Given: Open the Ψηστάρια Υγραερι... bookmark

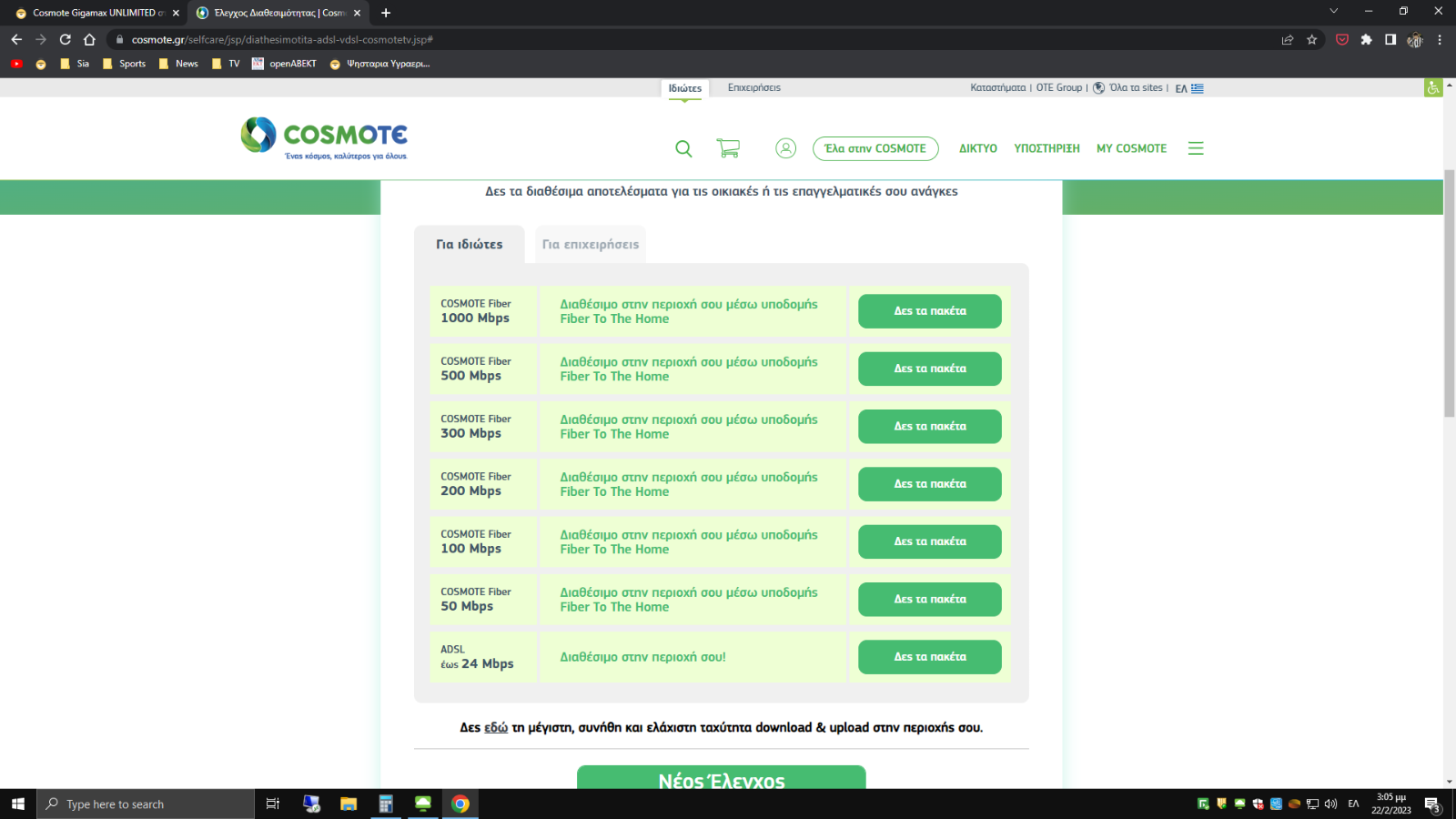Looking at the screenshot, I should (x=379, y=64).
